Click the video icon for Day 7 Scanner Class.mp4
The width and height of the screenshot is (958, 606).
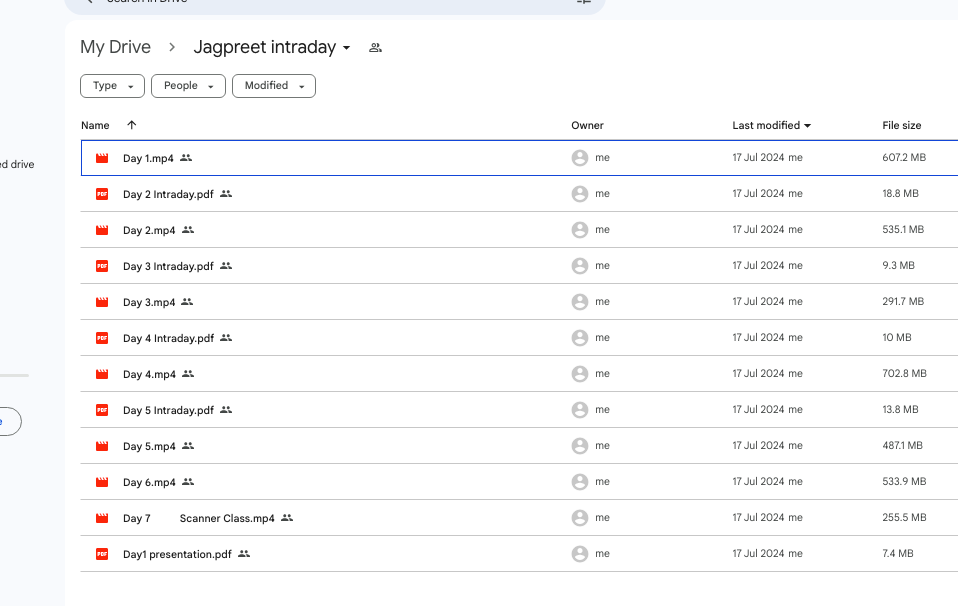[x=102, y=518]
